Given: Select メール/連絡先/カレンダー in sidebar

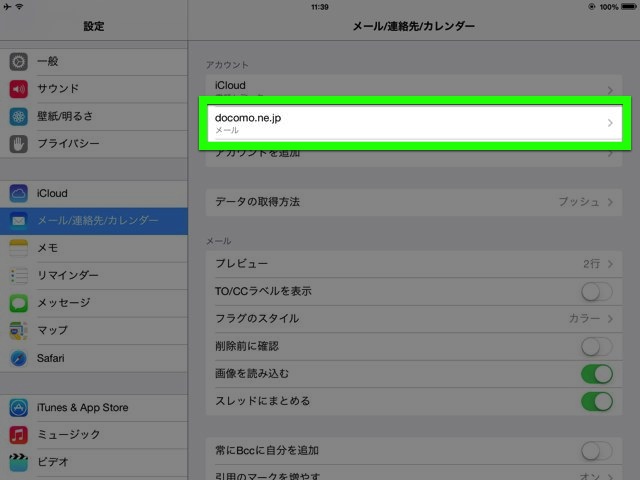Looking at the screenshot, I should (x=94, y=221).
